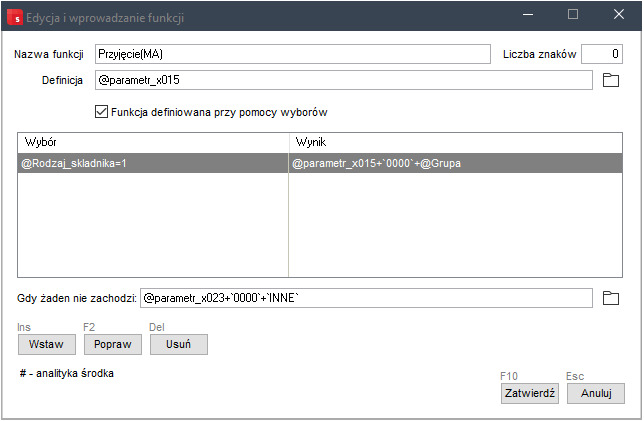Select the @parametr_x015+`0000`+@Grupa result cell

coord(455,163)
